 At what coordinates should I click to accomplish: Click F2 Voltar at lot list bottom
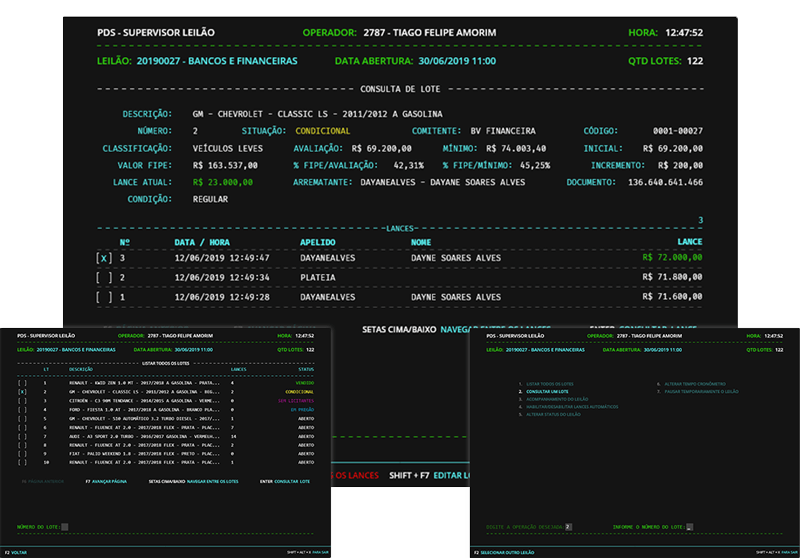[16, 552]
